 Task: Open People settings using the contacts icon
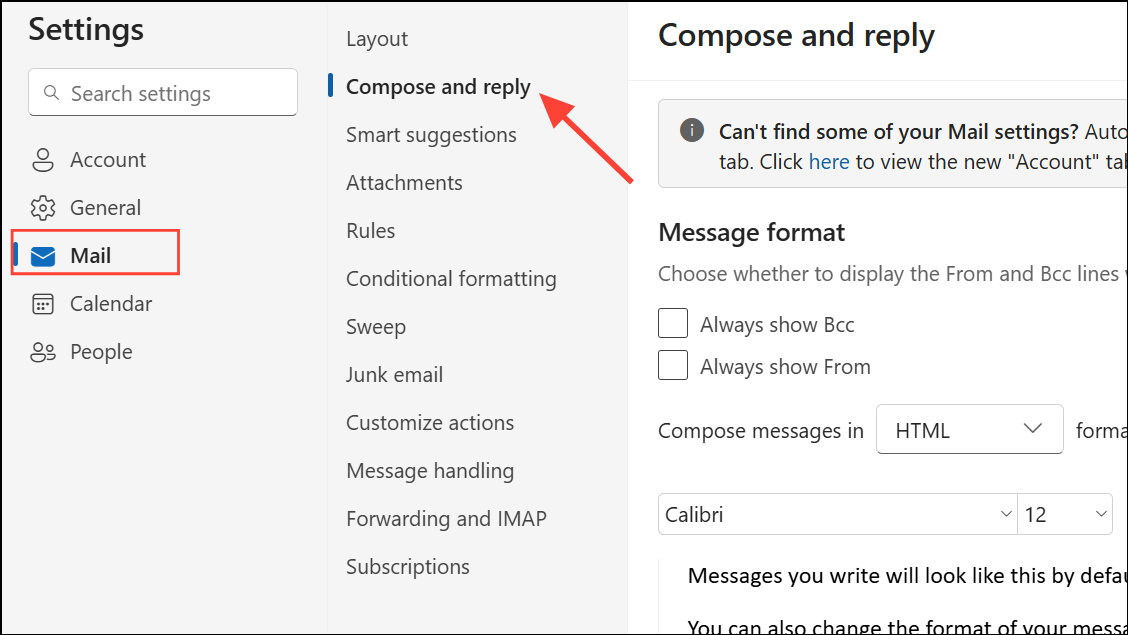pyautogui.click(x=43, y=351)
